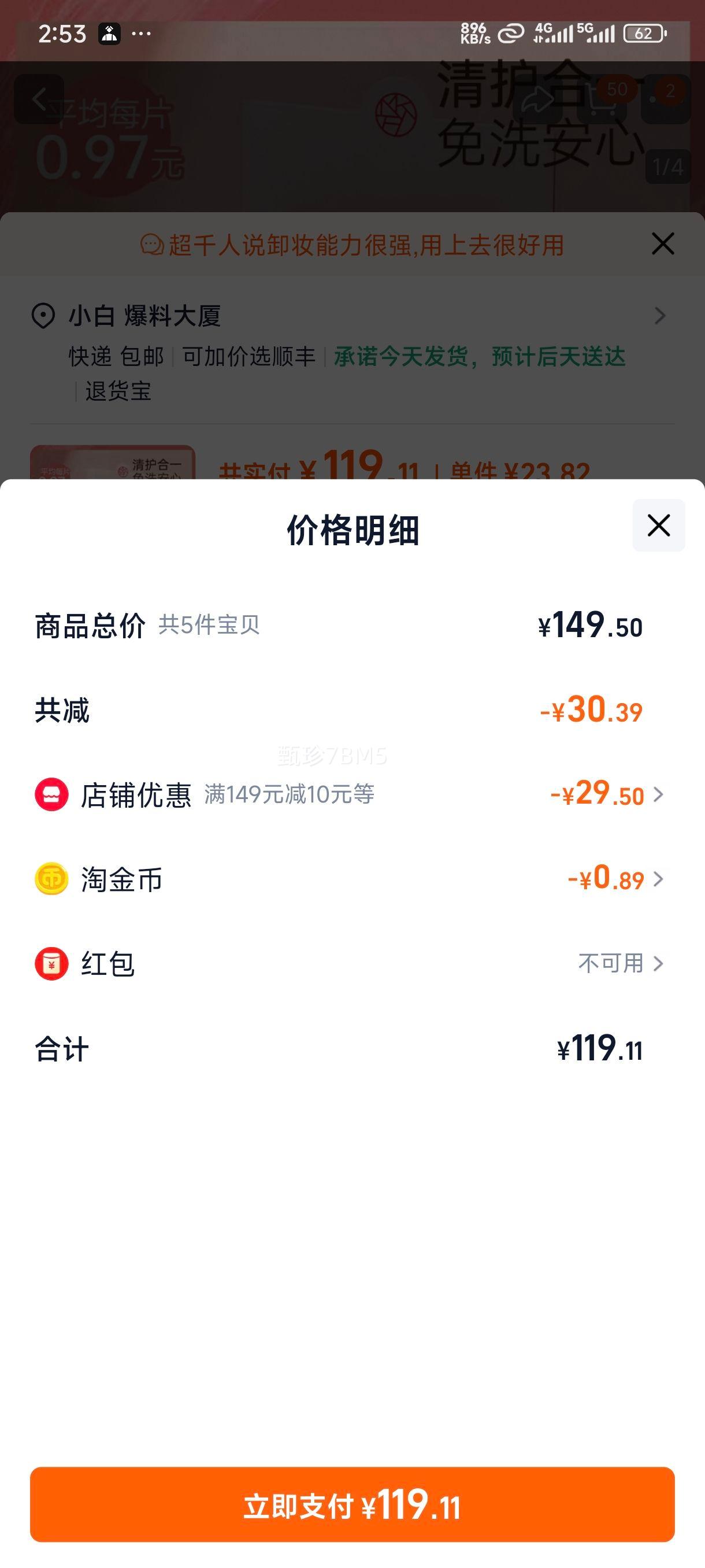Tap the product thumbnail beside 共实付

[x=113, y=463]
